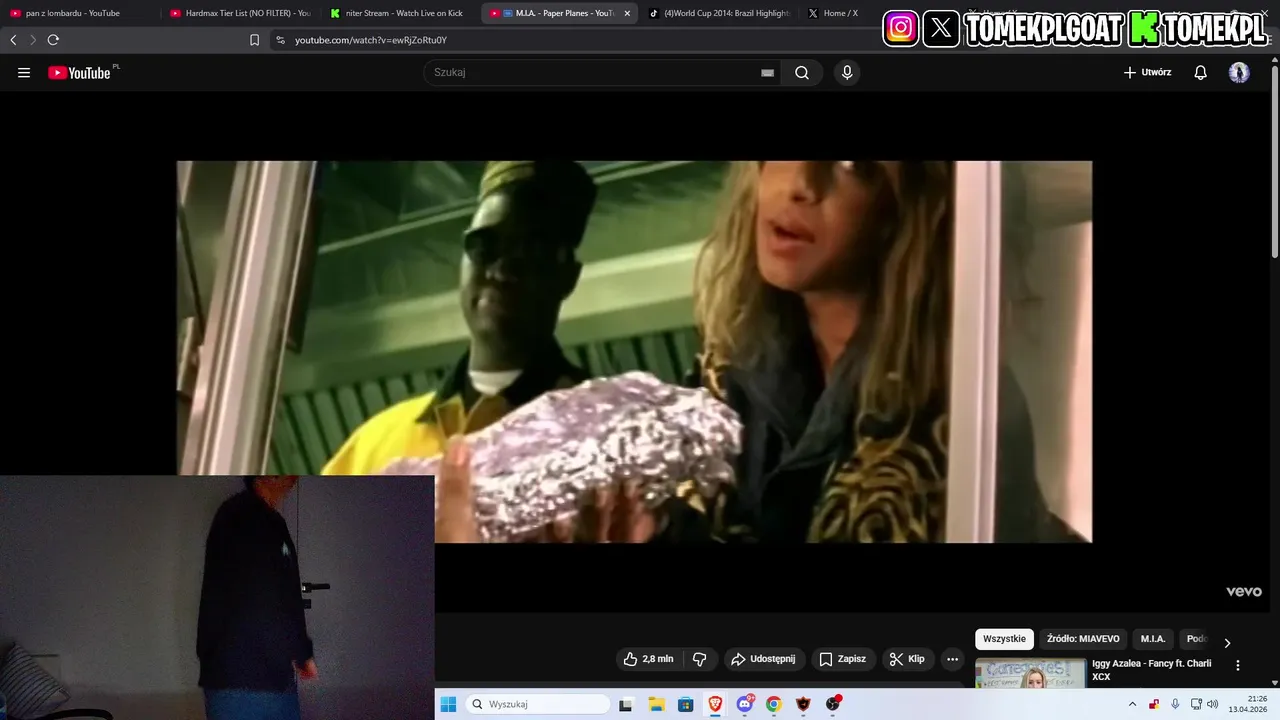The width and height of the screenshot is (1280, 720).
Task: Launch File Explorer from the taskbar
Action: 656,704
